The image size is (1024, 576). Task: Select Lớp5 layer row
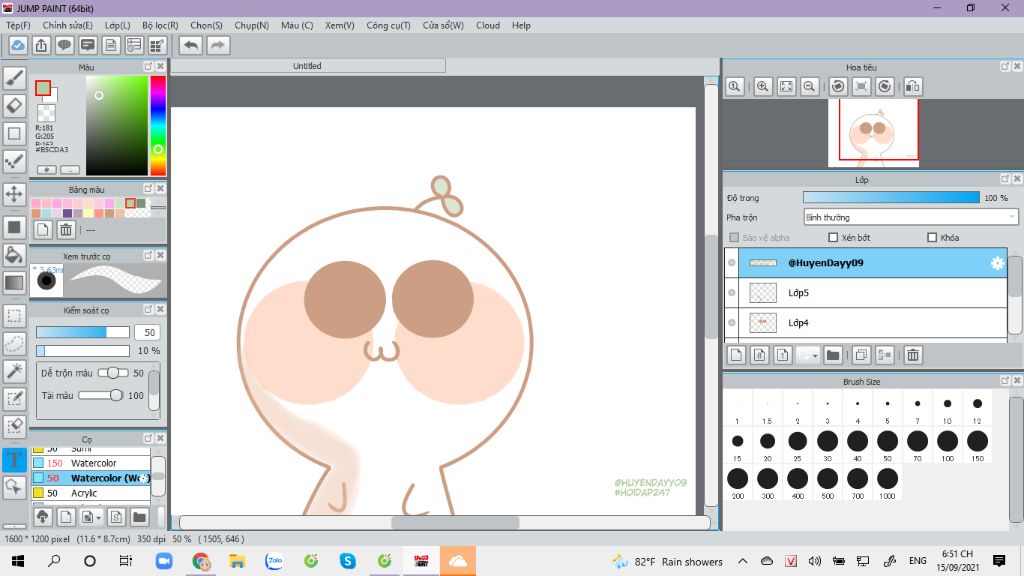(x=866, y=293)
